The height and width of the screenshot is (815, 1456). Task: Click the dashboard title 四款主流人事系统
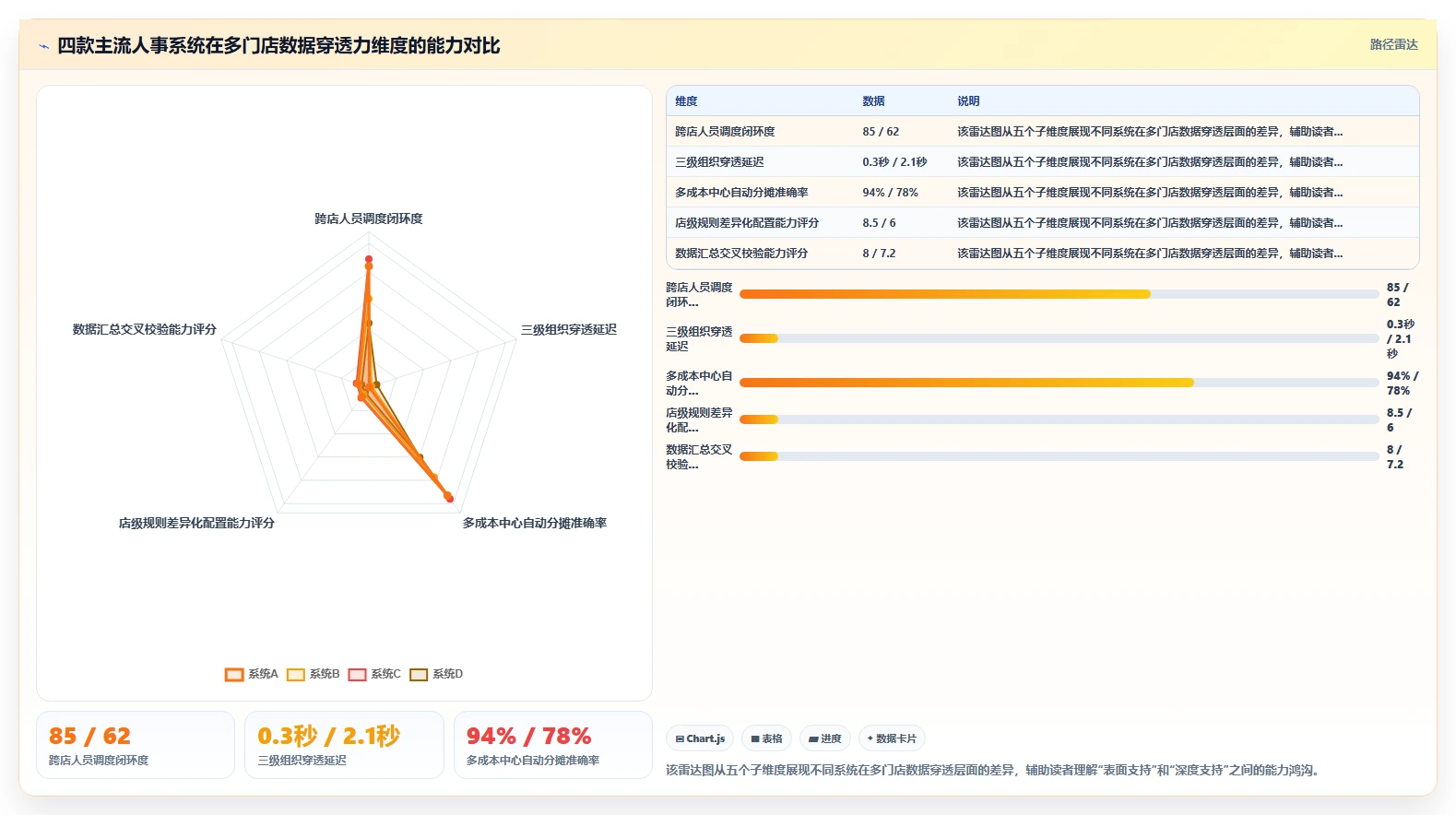(279, 46)
